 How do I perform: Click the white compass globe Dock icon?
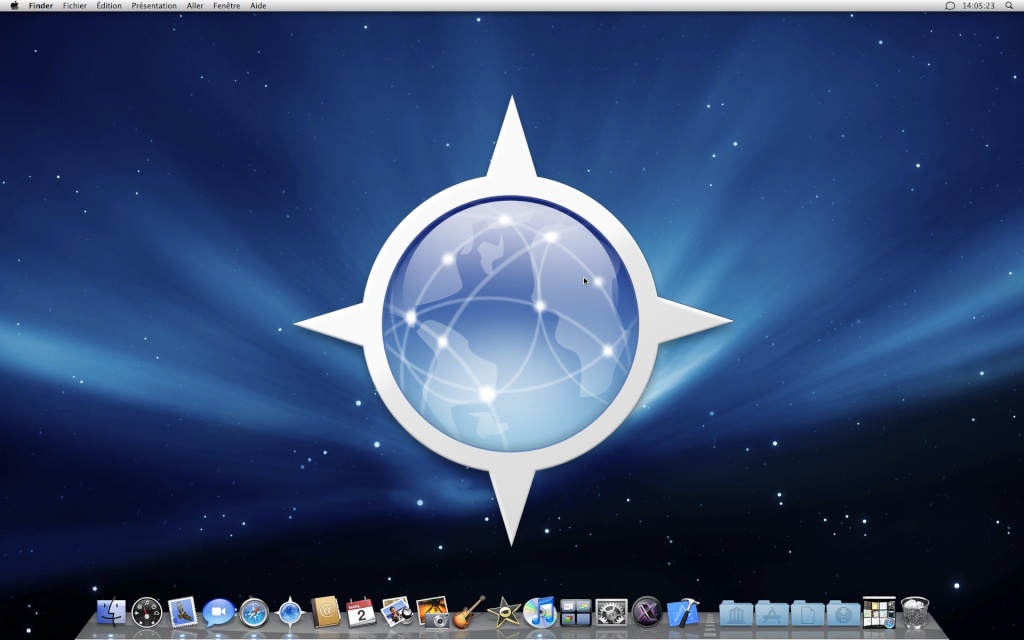290,613
